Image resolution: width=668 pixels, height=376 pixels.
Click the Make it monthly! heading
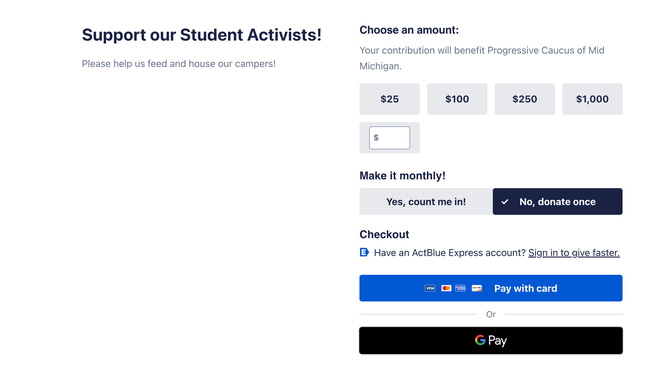402,176
